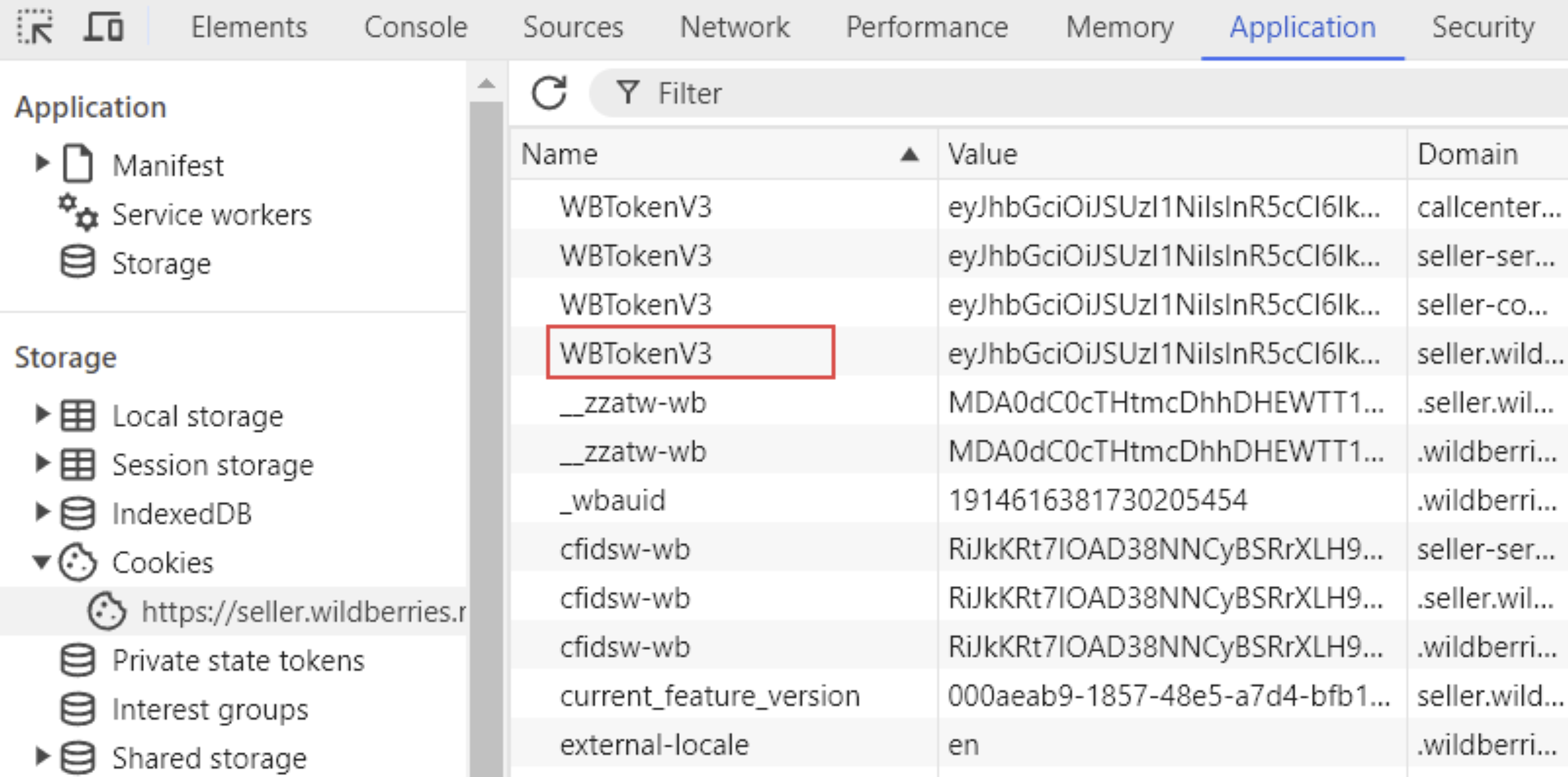Screen dimensions: 1568x777
Task: Go to the Performance tab
Action: [x=927, y=27]
